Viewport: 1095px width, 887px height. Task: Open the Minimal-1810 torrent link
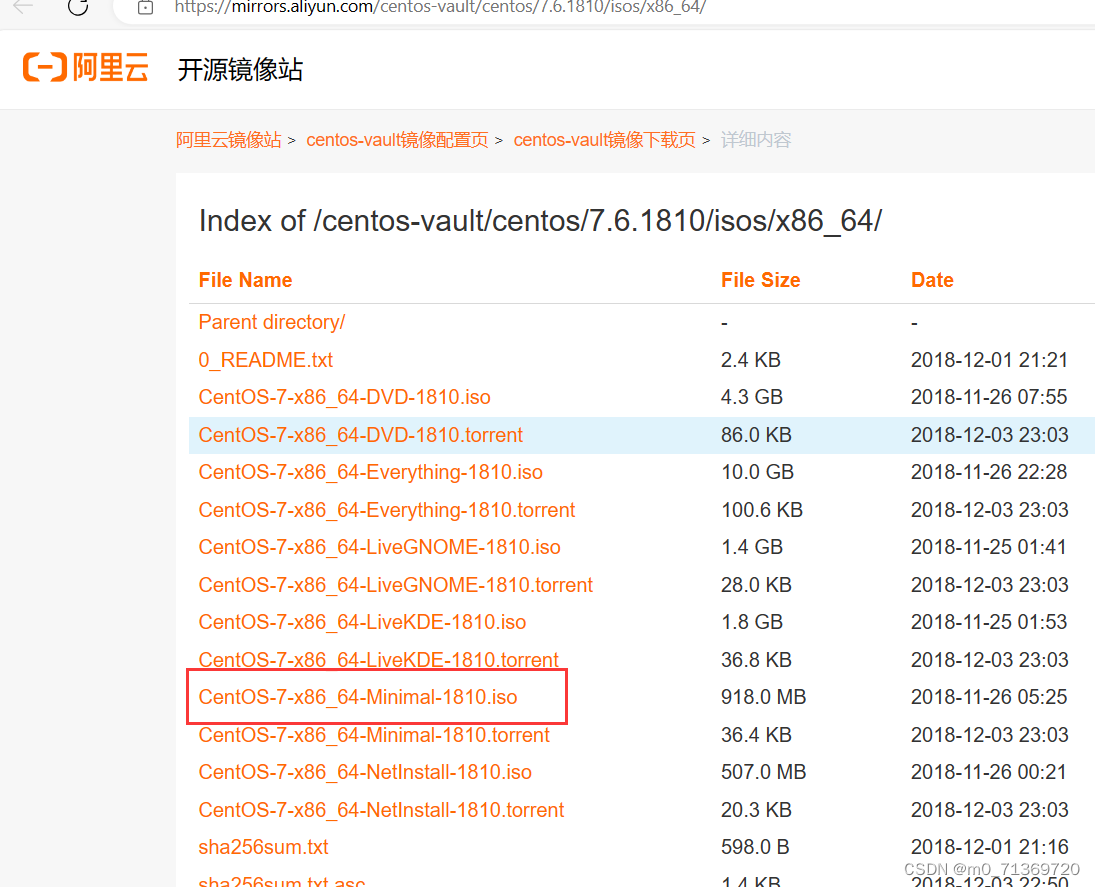coord(375,734)
